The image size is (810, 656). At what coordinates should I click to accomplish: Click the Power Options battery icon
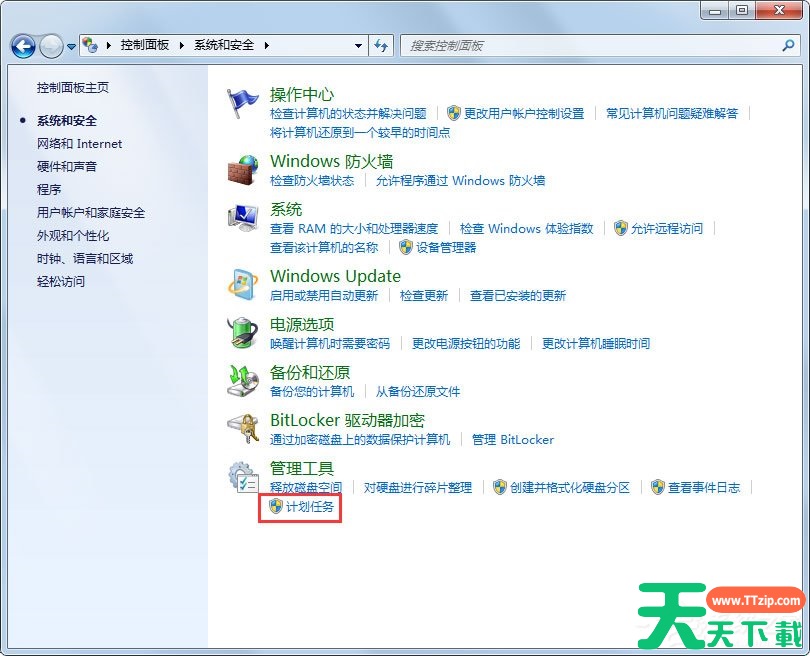click(x=242, y=332)
